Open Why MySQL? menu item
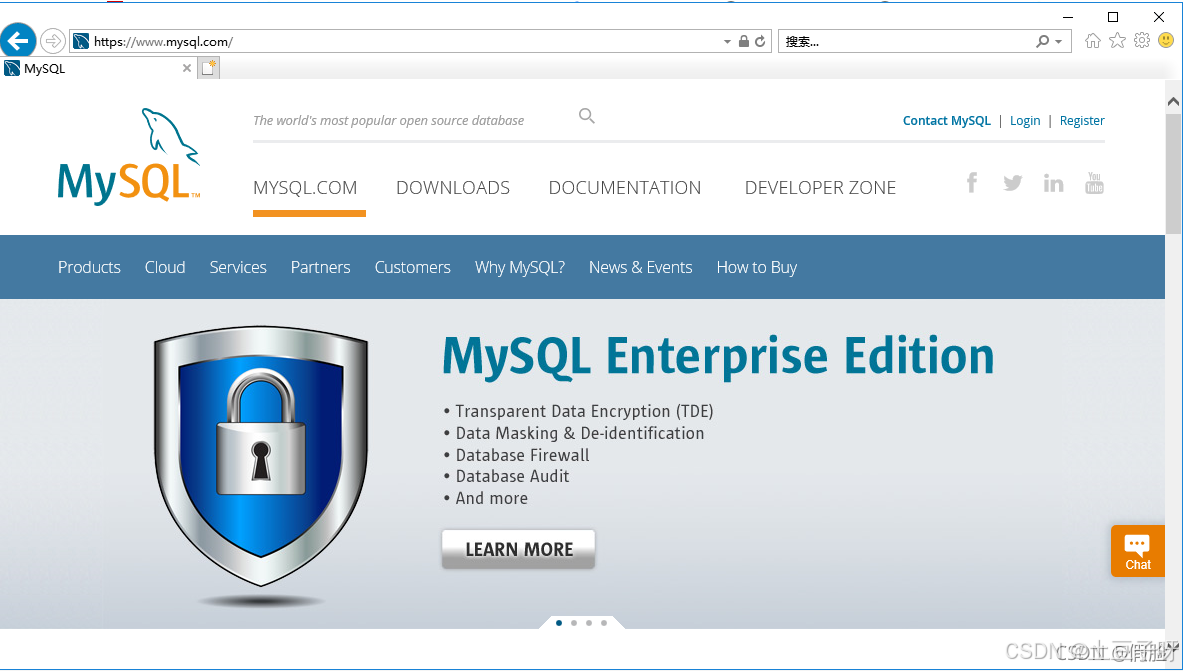The image size is (1183, 671). (520, 267)
